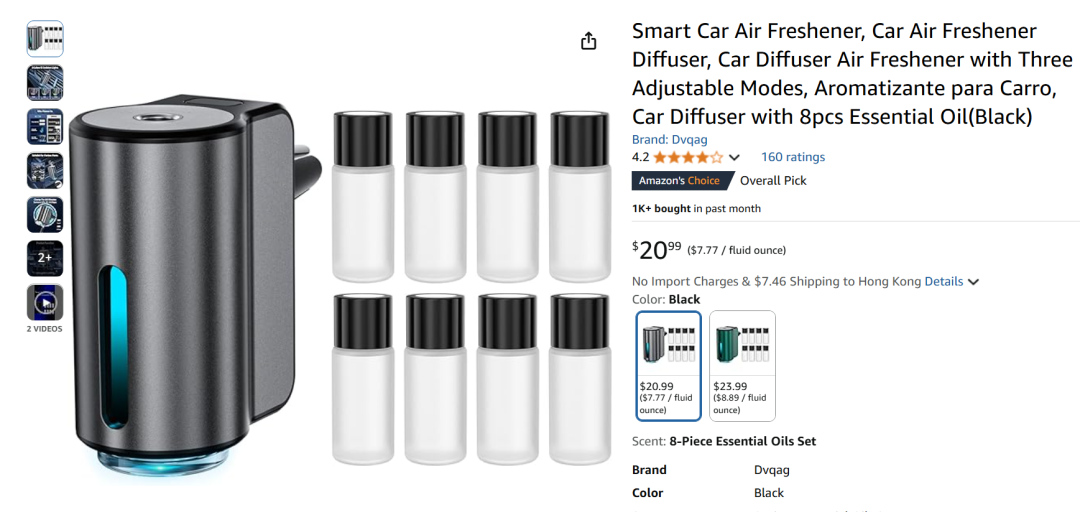Open the 2 videos thumbnail
This screenshot has height=512, width=1080.
coord(45,303)
